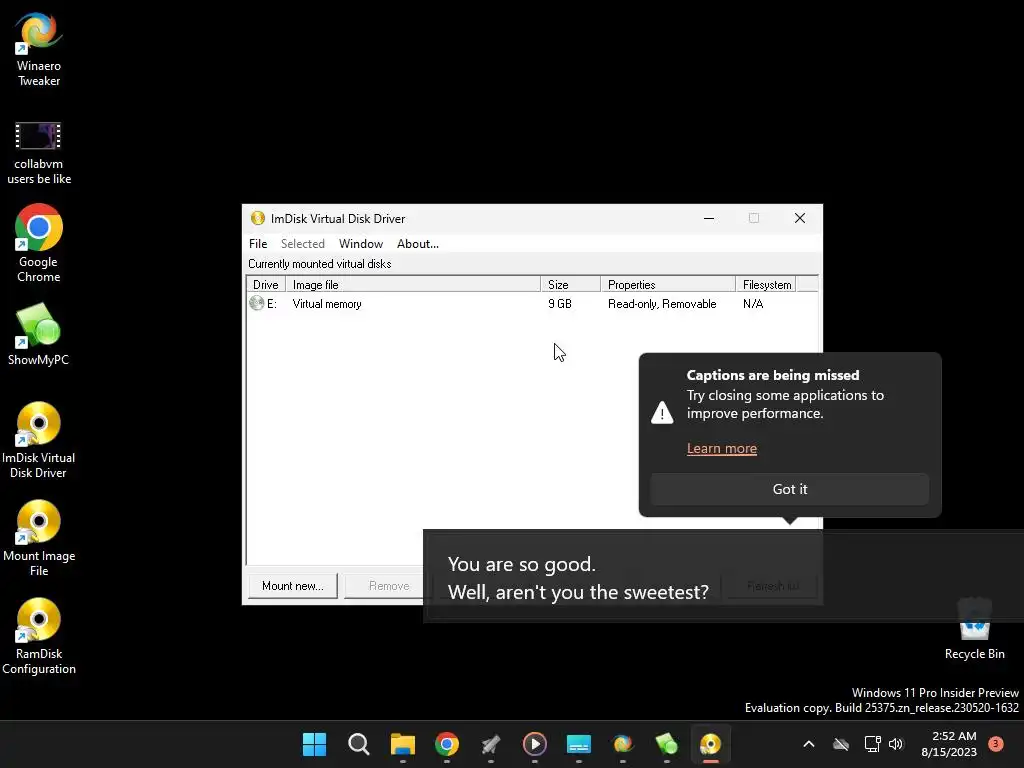Image resolution: width=1024 pixels, height=768 pixels.
Task: Sort by Size column header
Action: 570,285
